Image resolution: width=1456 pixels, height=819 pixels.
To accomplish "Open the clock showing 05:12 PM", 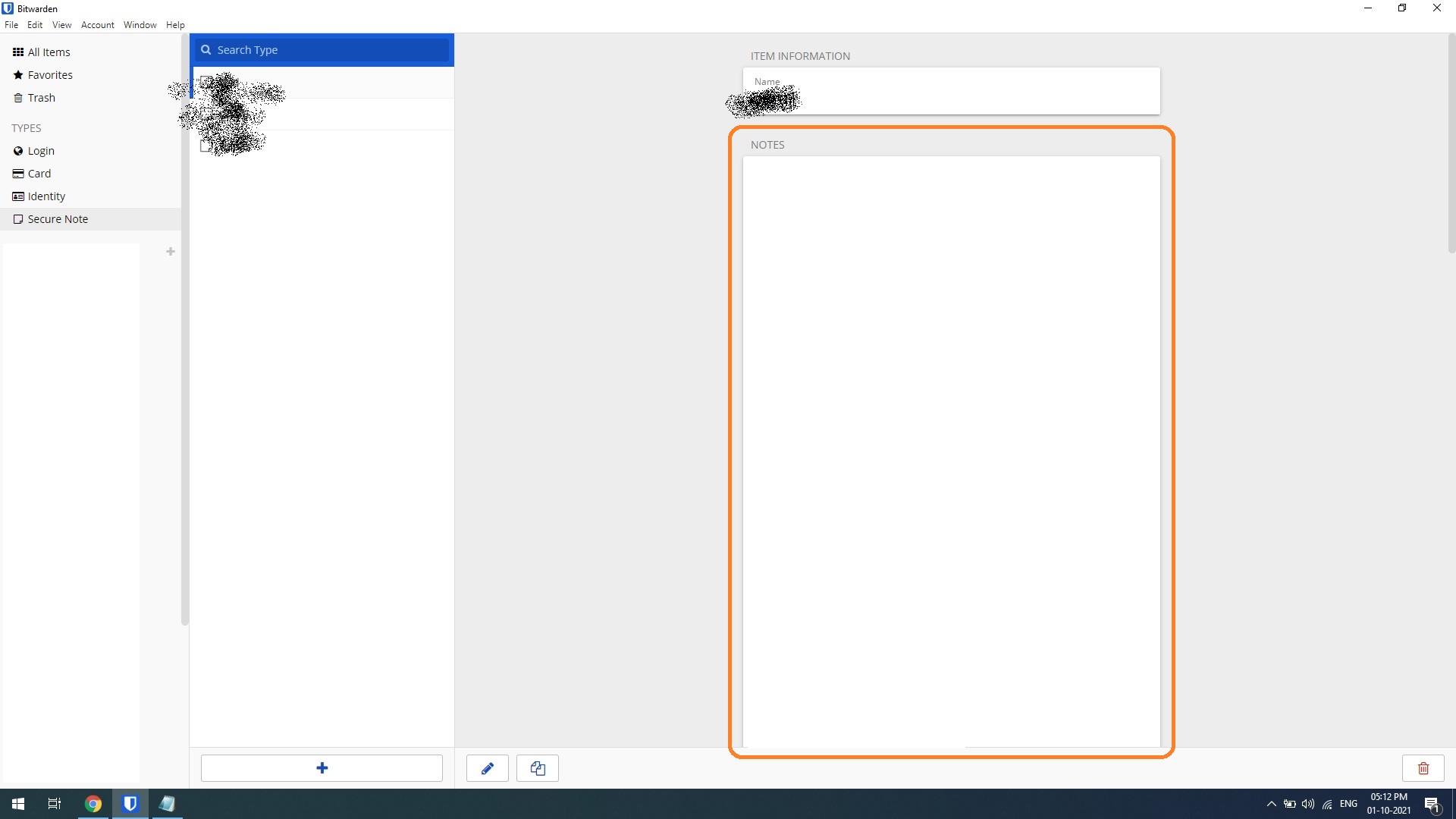I will (x=1389, y=804).
